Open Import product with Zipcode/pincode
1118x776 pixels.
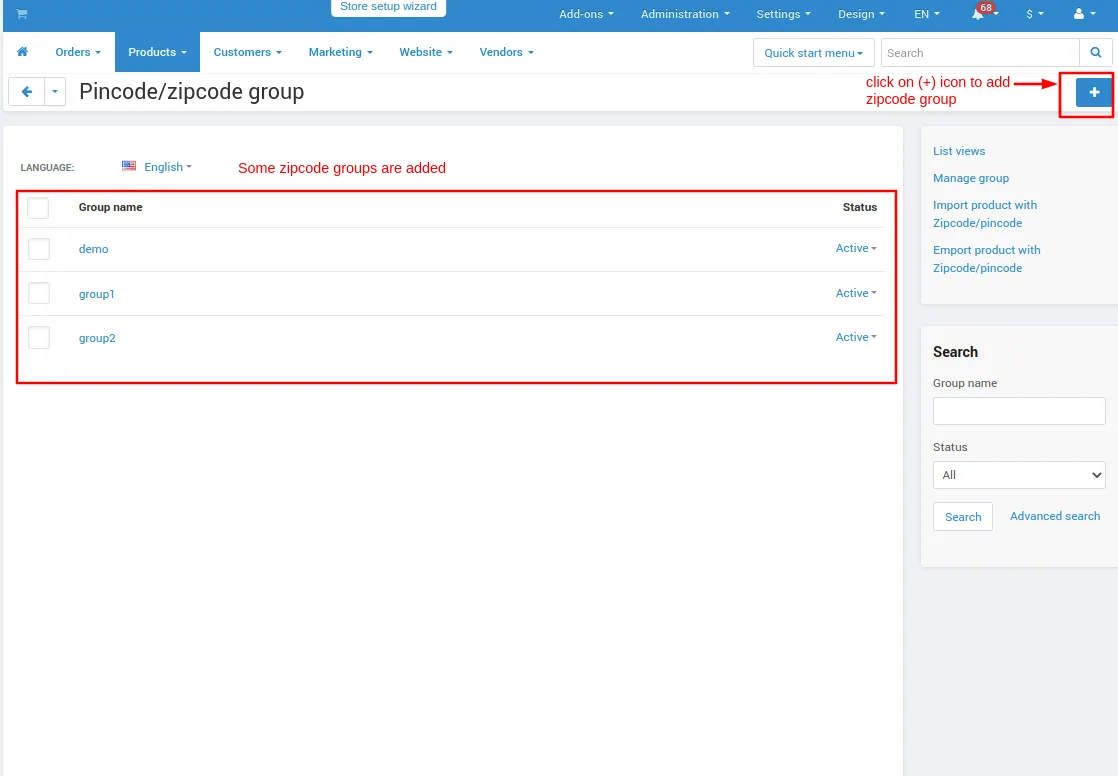[985, 214]
